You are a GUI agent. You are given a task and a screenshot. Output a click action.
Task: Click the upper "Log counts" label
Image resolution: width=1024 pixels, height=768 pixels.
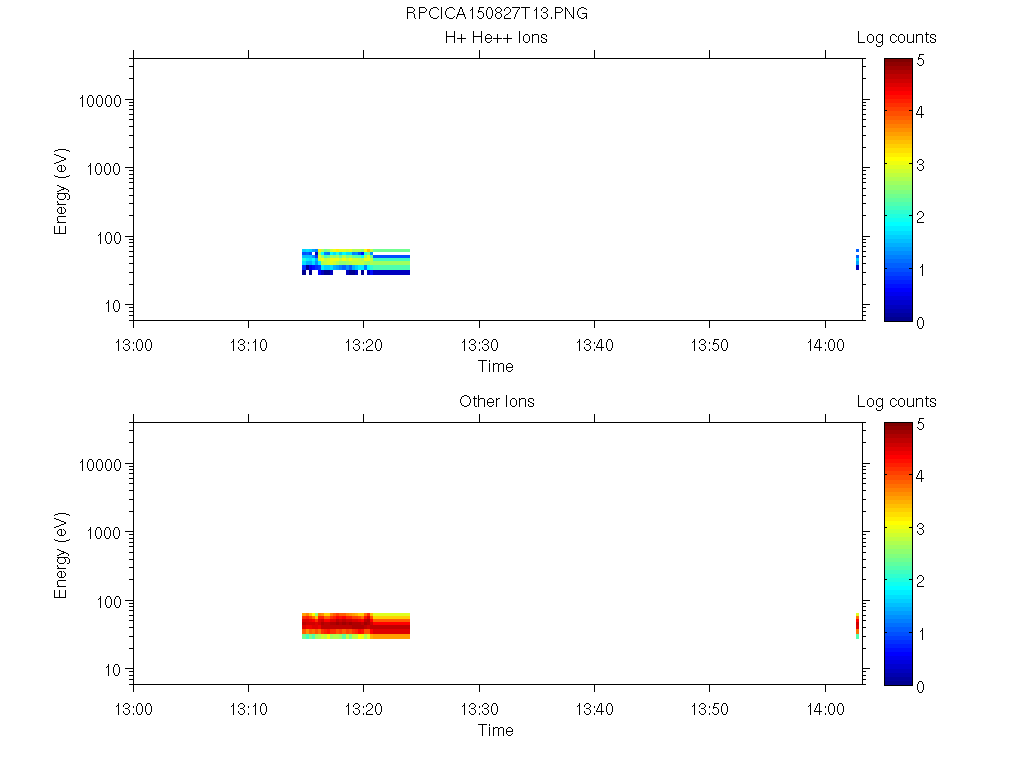pos(896,38)
